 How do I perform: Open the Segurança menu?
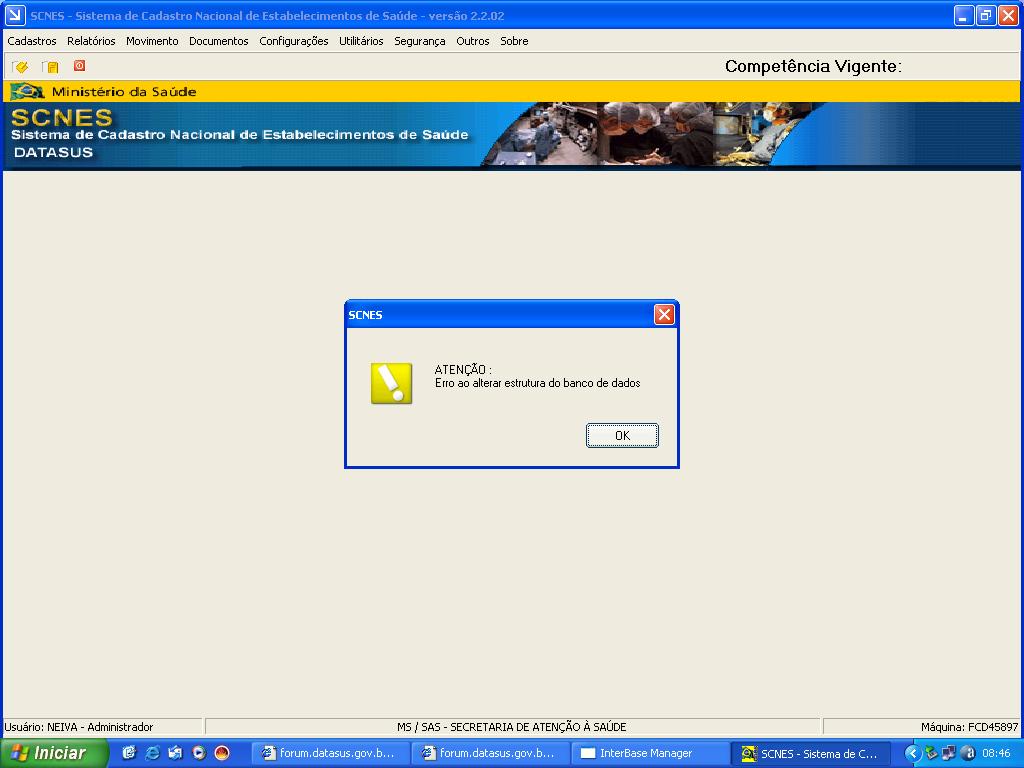[x=420, y=40]
